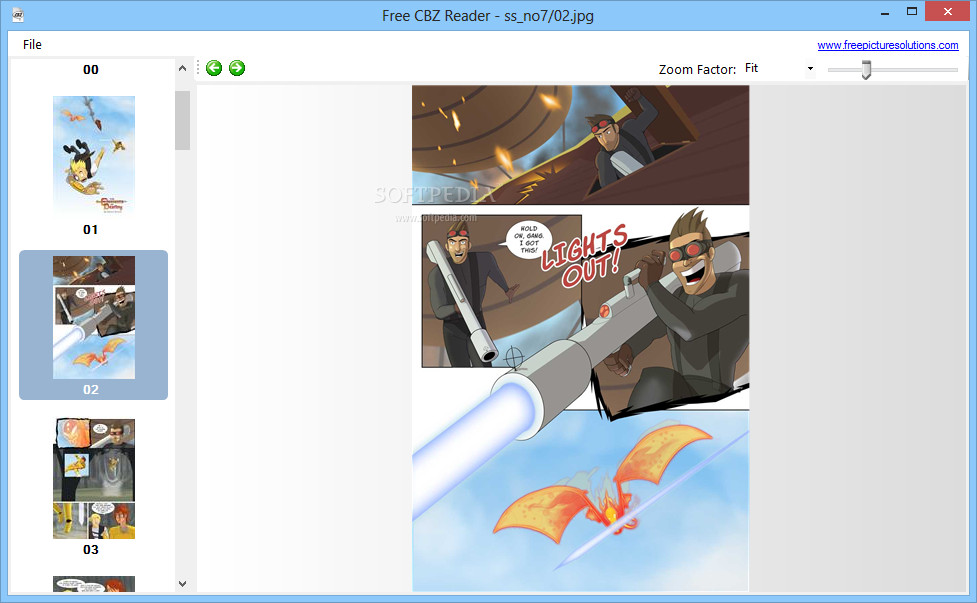Minimize the Free CBZ Reader window
The height and width of the screenshot is (603, 977).
(x=885, y=12)
